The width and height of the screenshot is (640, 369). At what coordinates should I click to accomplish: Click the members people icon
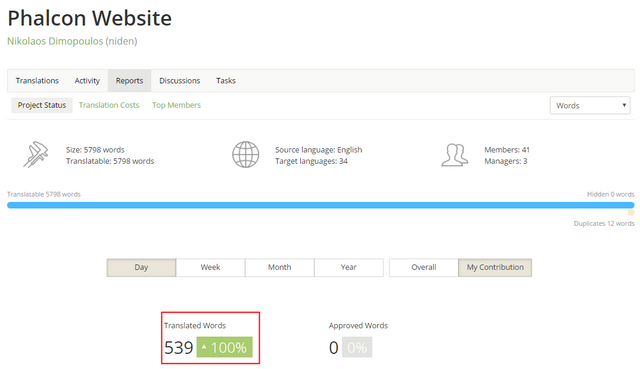[x=455, y=155]
